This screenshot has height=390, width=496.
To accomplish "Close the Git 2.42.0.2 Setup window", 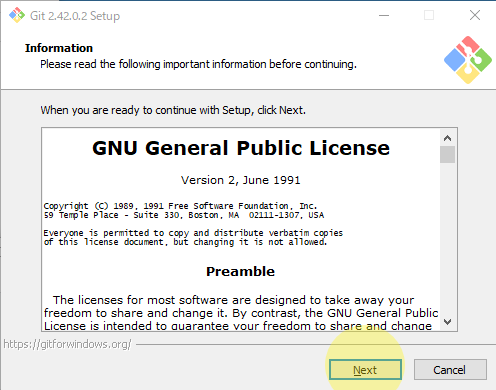I will pos(475,15).
